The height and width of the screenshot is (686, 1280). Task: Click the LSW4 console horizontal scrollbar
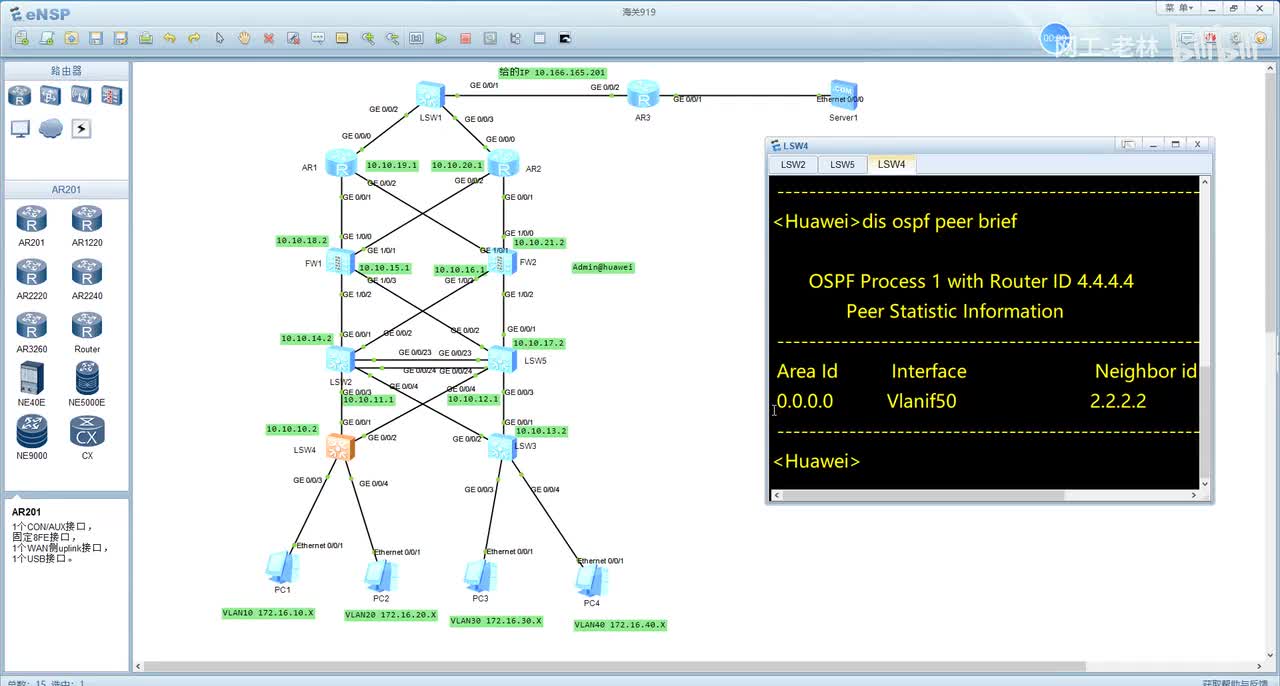point(984,495)
